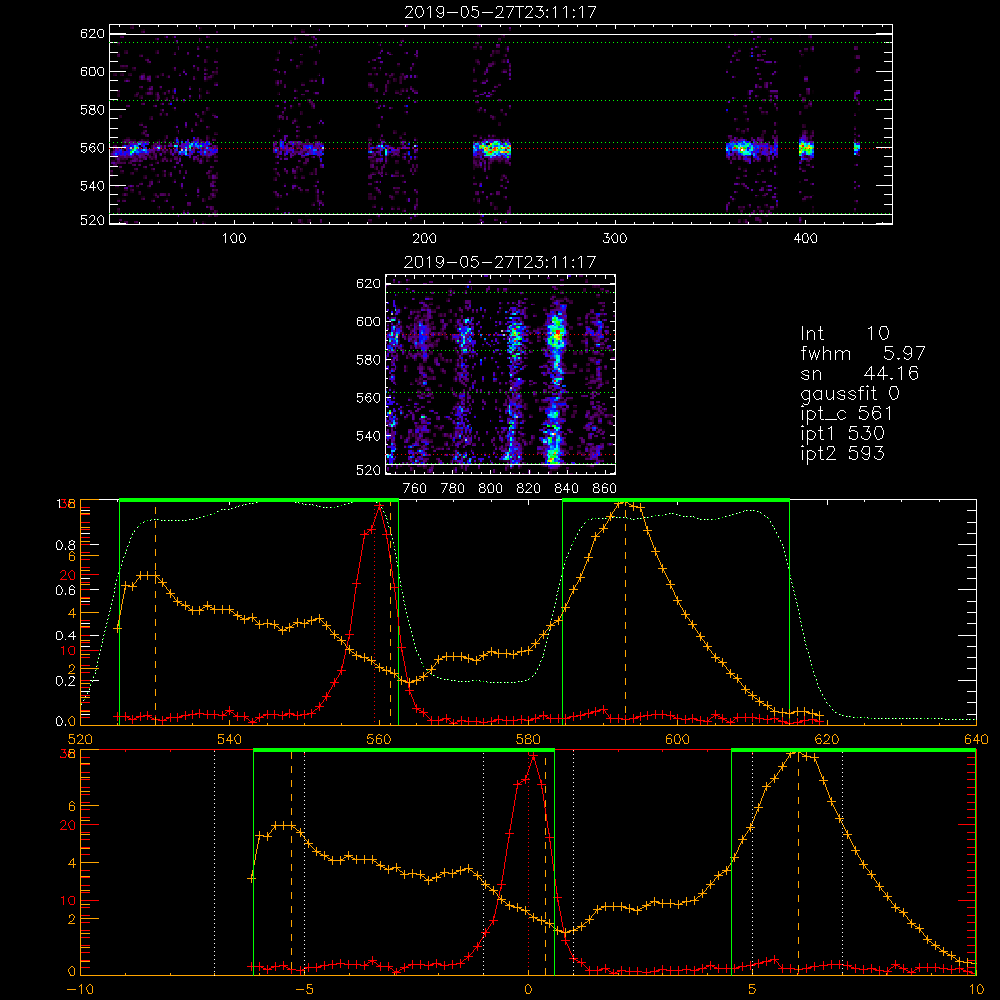The height and width of the screenshot is (1000, 1000).
Task: Select the 'ipt_c 561' readout
Action: (x=846, y=414)
